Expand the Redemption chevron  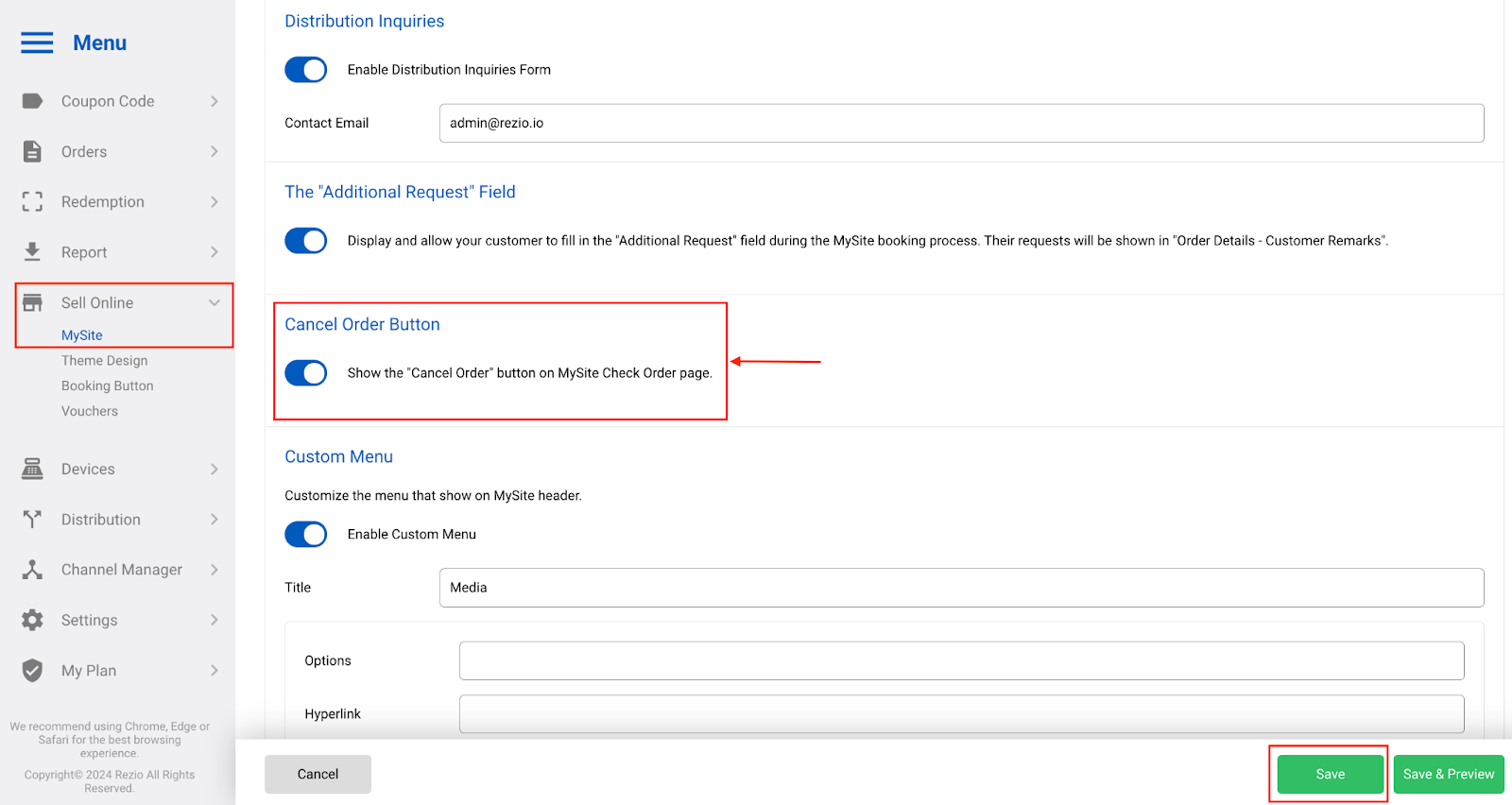tap(215, 201)
